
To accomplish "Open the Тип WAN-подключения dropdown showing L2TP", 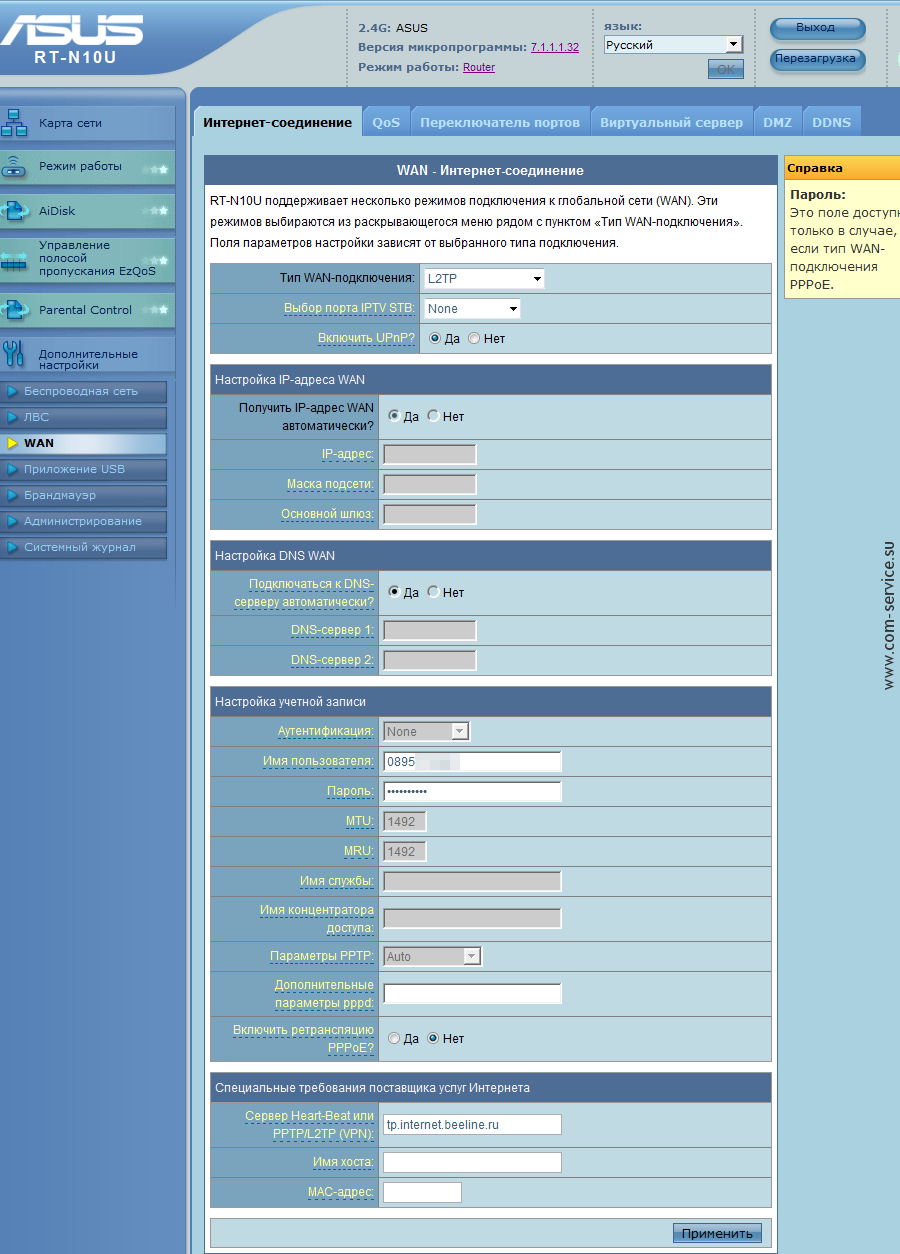I will (x=484, y=278).
